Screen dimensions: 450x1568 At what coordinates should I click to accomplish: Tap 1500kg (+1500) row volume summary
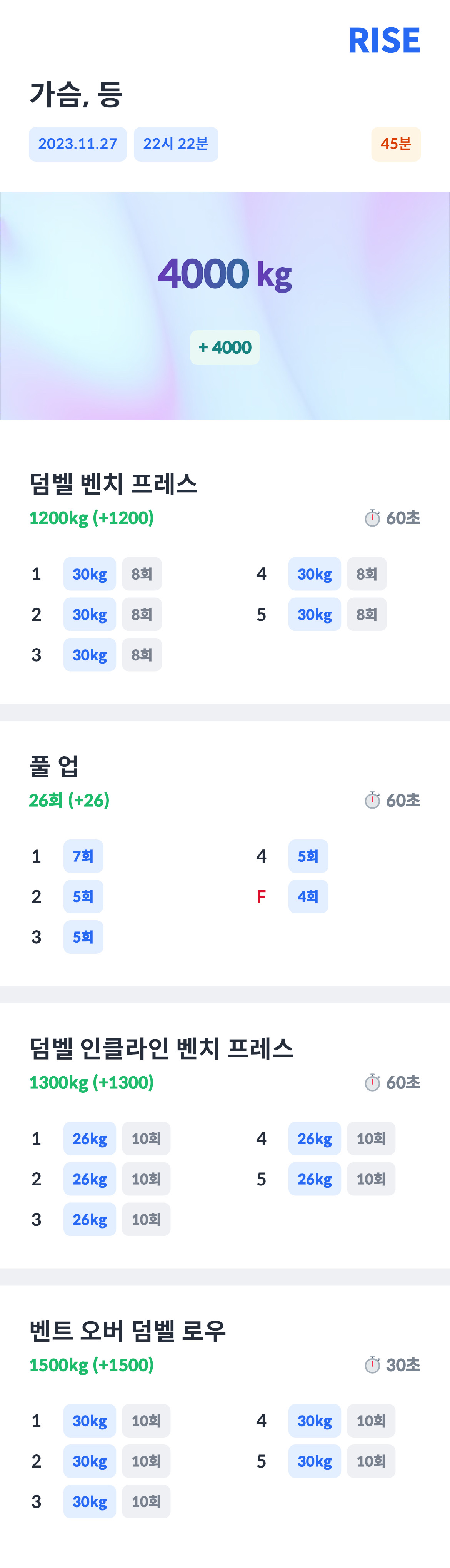[x=91, y=1365]
